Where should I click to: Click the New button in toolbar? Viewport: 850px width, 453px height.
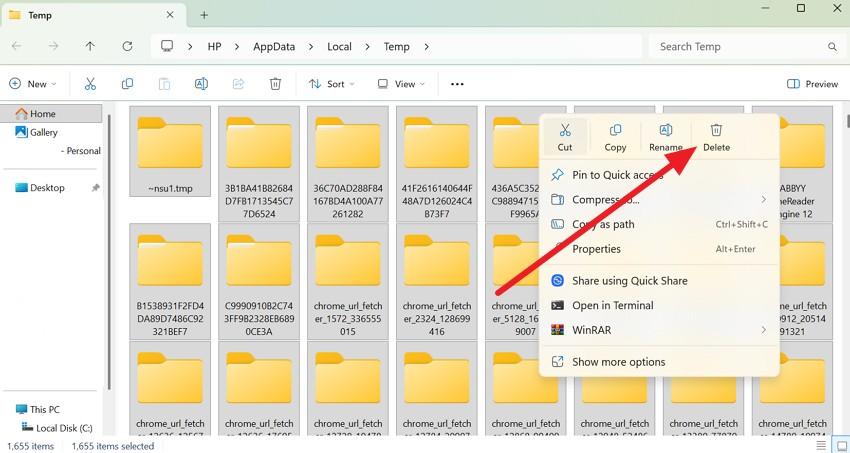pos(33,84)
